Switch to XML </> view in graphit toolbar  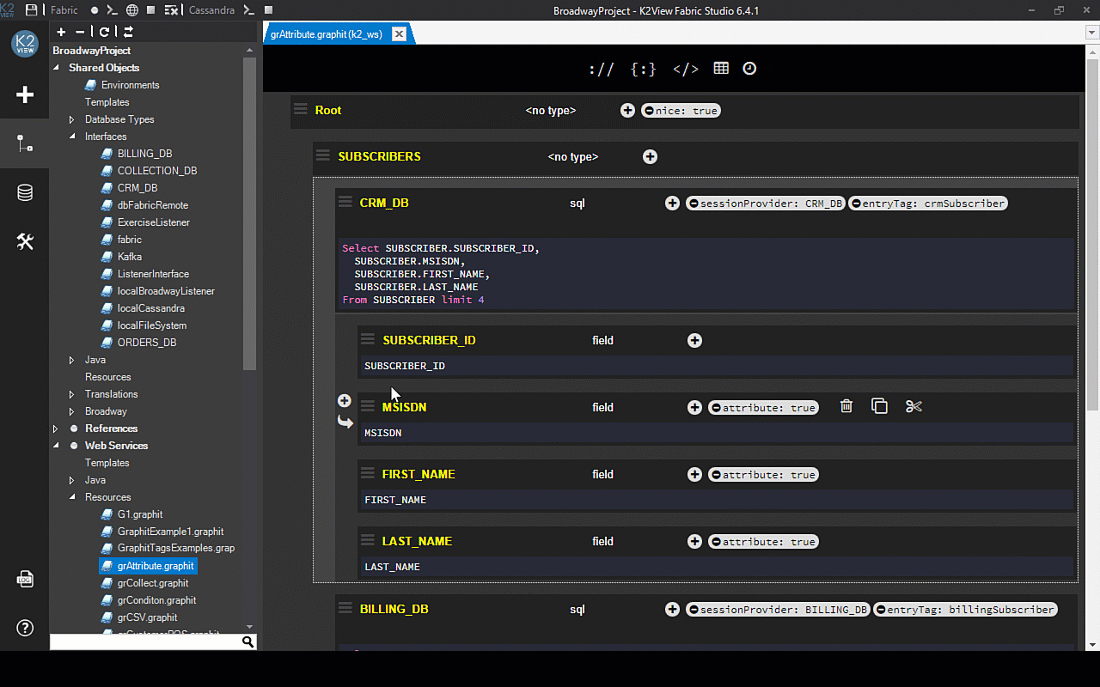(x=685, y=69)
